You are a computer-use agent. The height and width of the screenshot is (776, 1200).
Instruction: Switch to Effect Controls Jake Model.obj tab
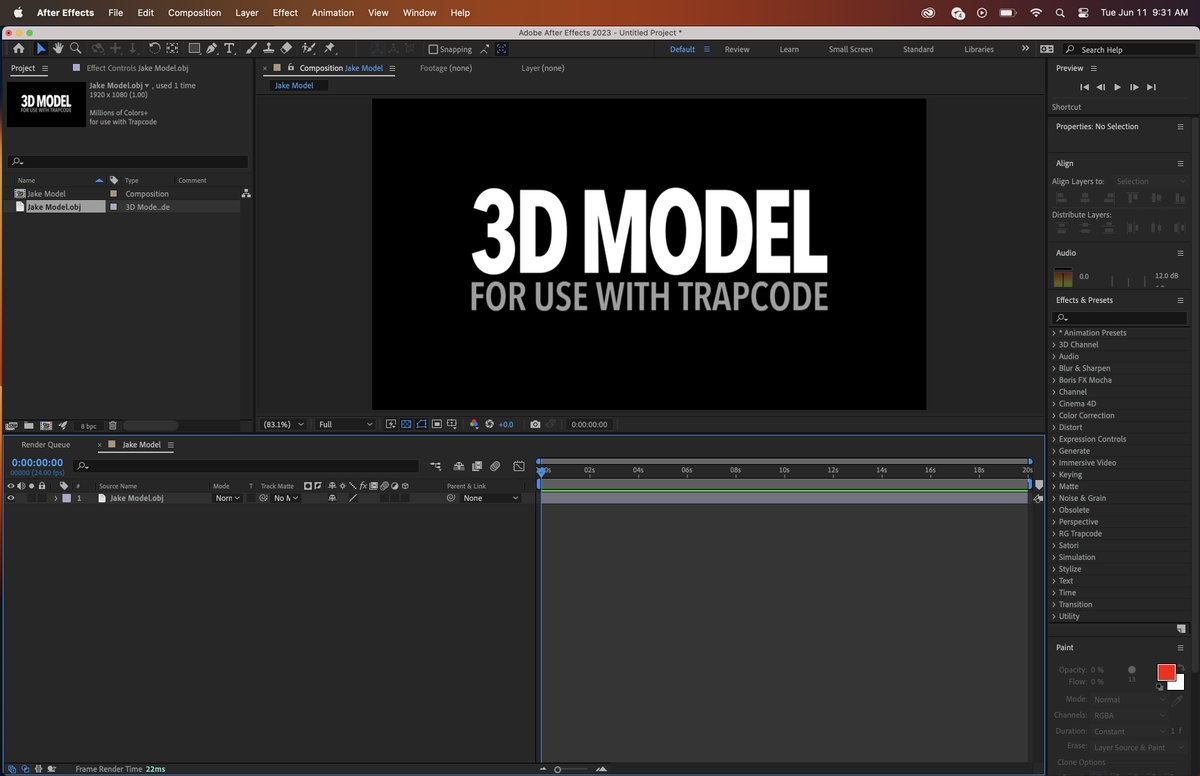point(137,68)
